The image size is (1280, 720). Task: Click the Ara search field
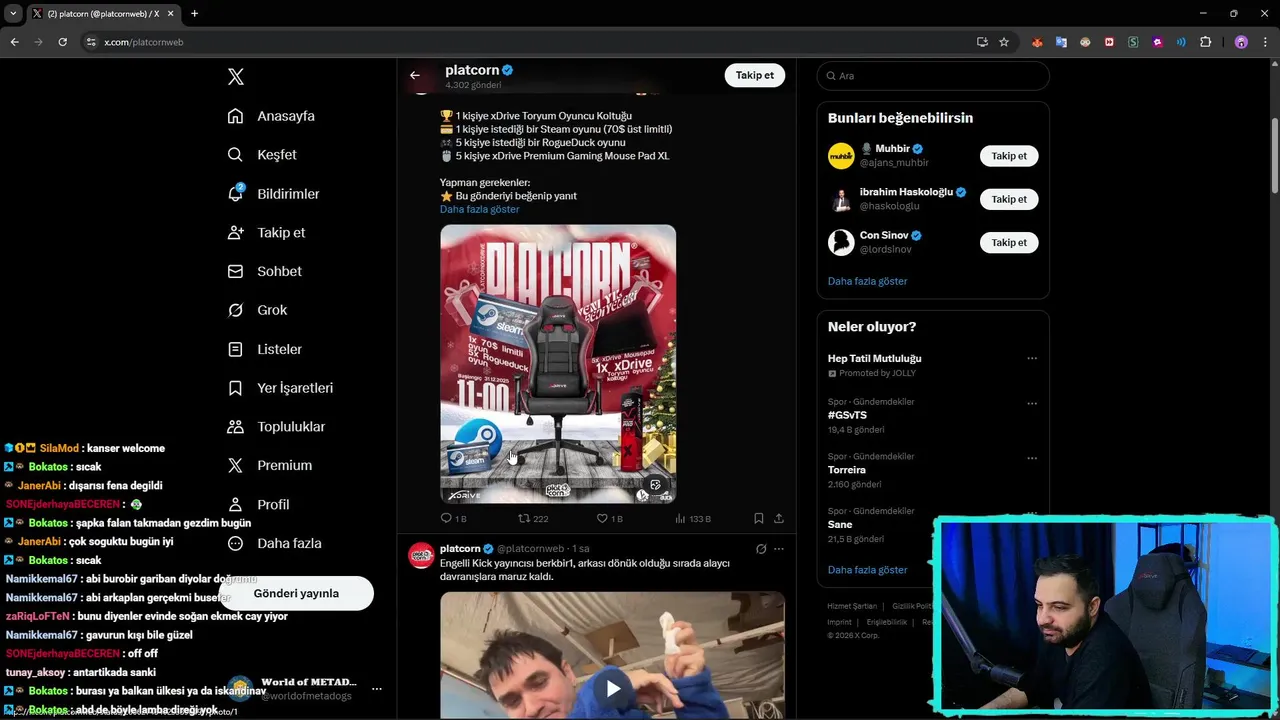click(933, 76)
